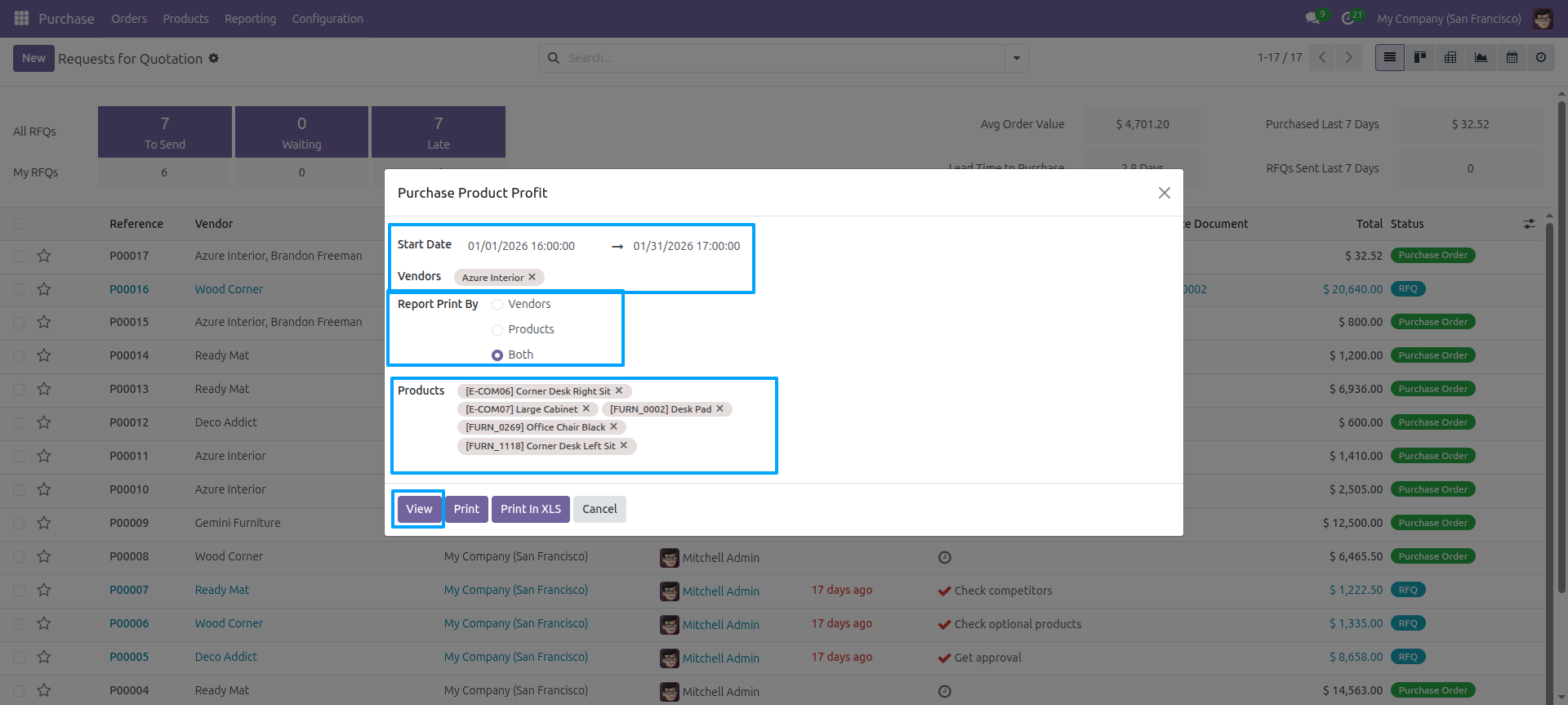Go to next page of records

pyautogui.click(x=1349, y=57)
